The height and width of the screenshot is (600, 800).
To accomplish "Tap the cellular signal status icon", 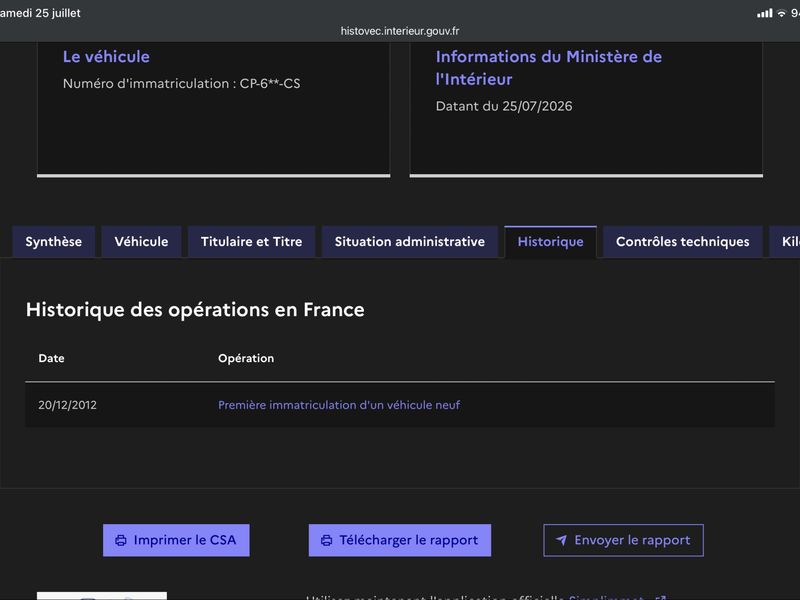I will click(x=764, y=13).
